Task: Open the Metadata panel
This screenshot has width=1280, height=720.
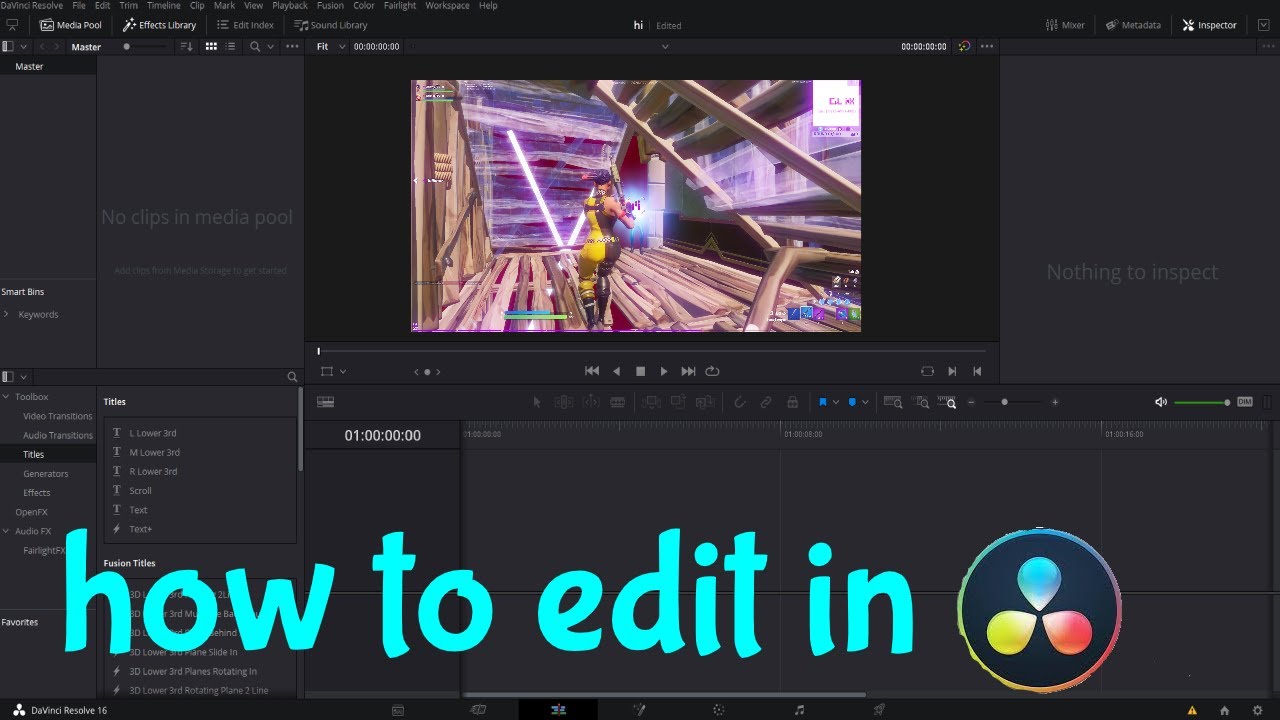Action: pyautogui.click(x=1133, y=25)
